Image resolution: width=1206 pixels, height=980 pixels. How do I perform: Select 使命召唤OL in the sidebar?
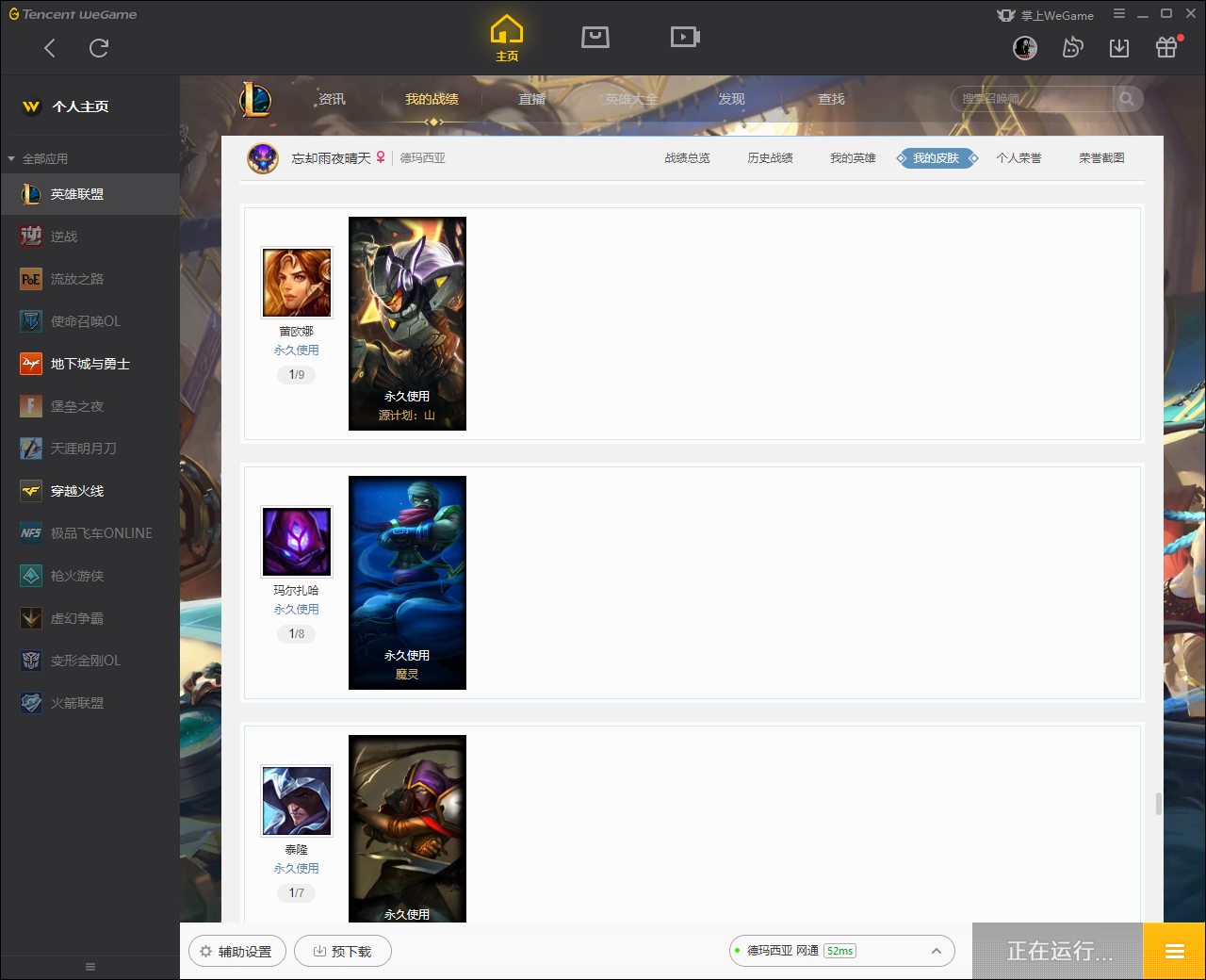[90, 321]
